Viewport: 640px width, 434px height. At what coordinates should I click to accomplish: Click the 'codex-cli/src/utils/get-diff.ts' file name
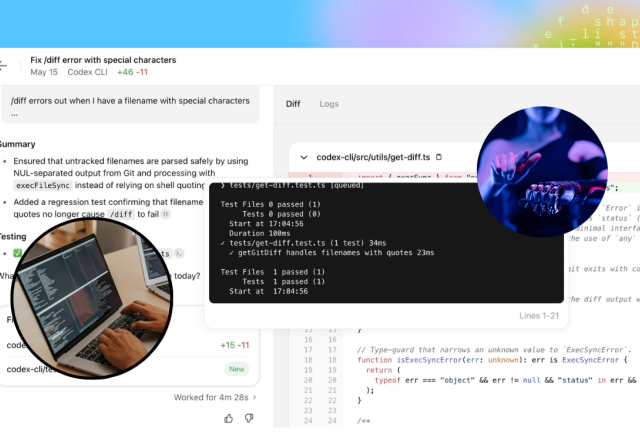pos(373,157)
